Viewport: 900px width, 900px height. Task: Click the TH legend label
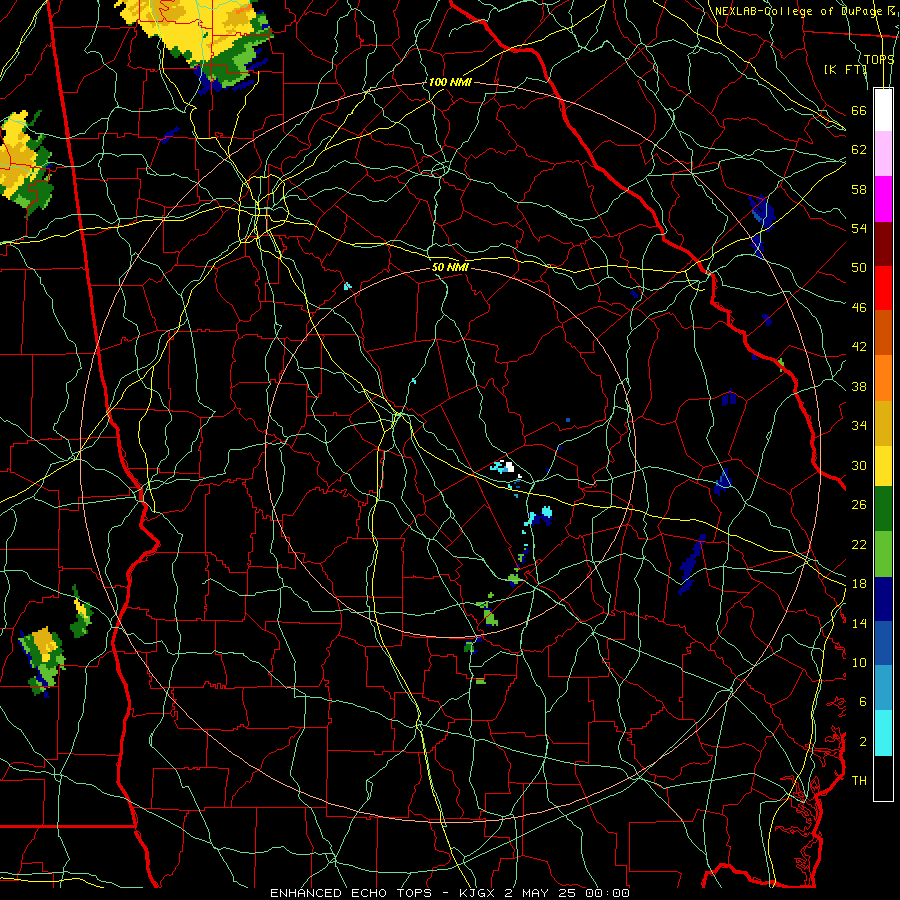[x=859, y=781]
